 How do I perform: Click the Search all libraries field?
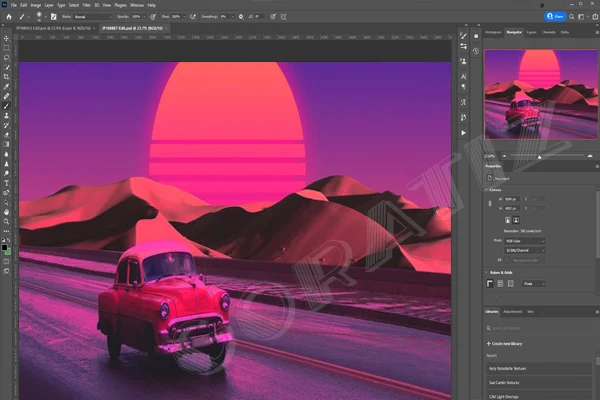539,328
